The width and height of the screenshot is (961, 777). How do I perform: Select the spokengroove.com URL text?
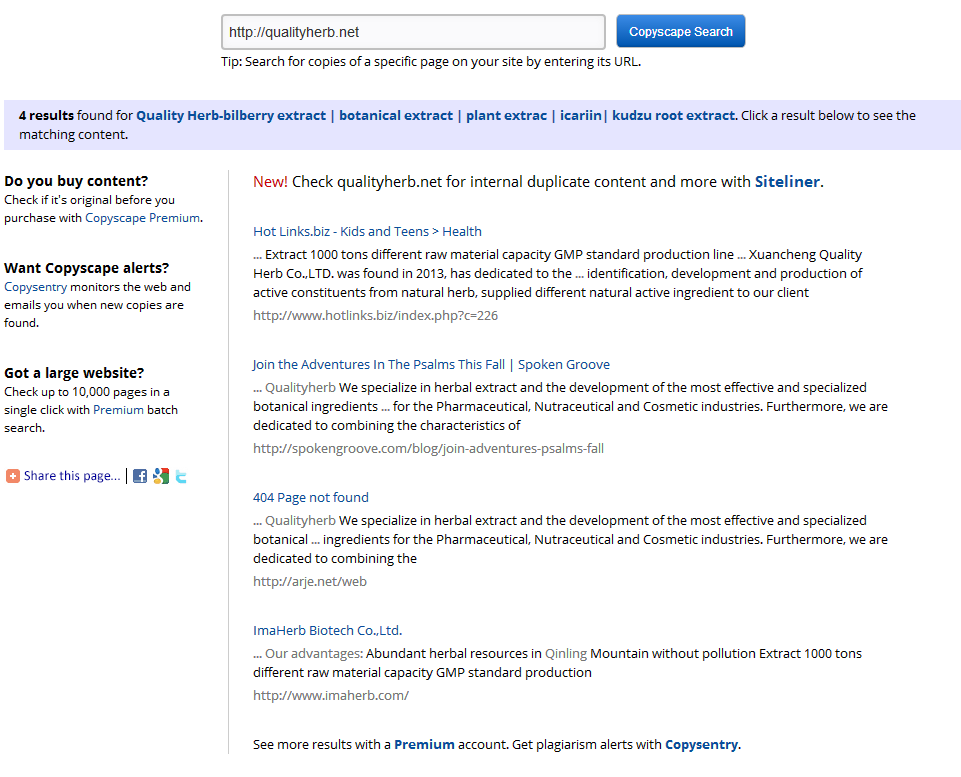(428, 449)
